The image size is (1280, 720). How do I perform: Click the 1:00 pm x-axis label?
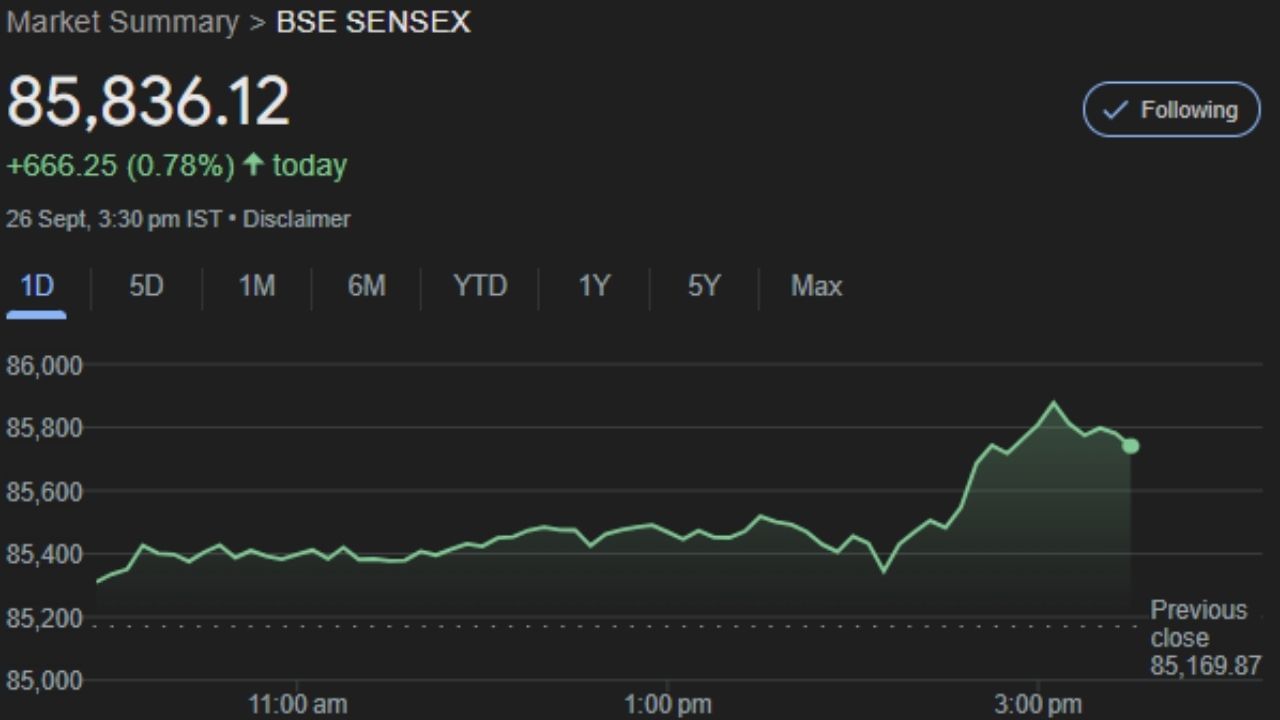click(668, 705)
